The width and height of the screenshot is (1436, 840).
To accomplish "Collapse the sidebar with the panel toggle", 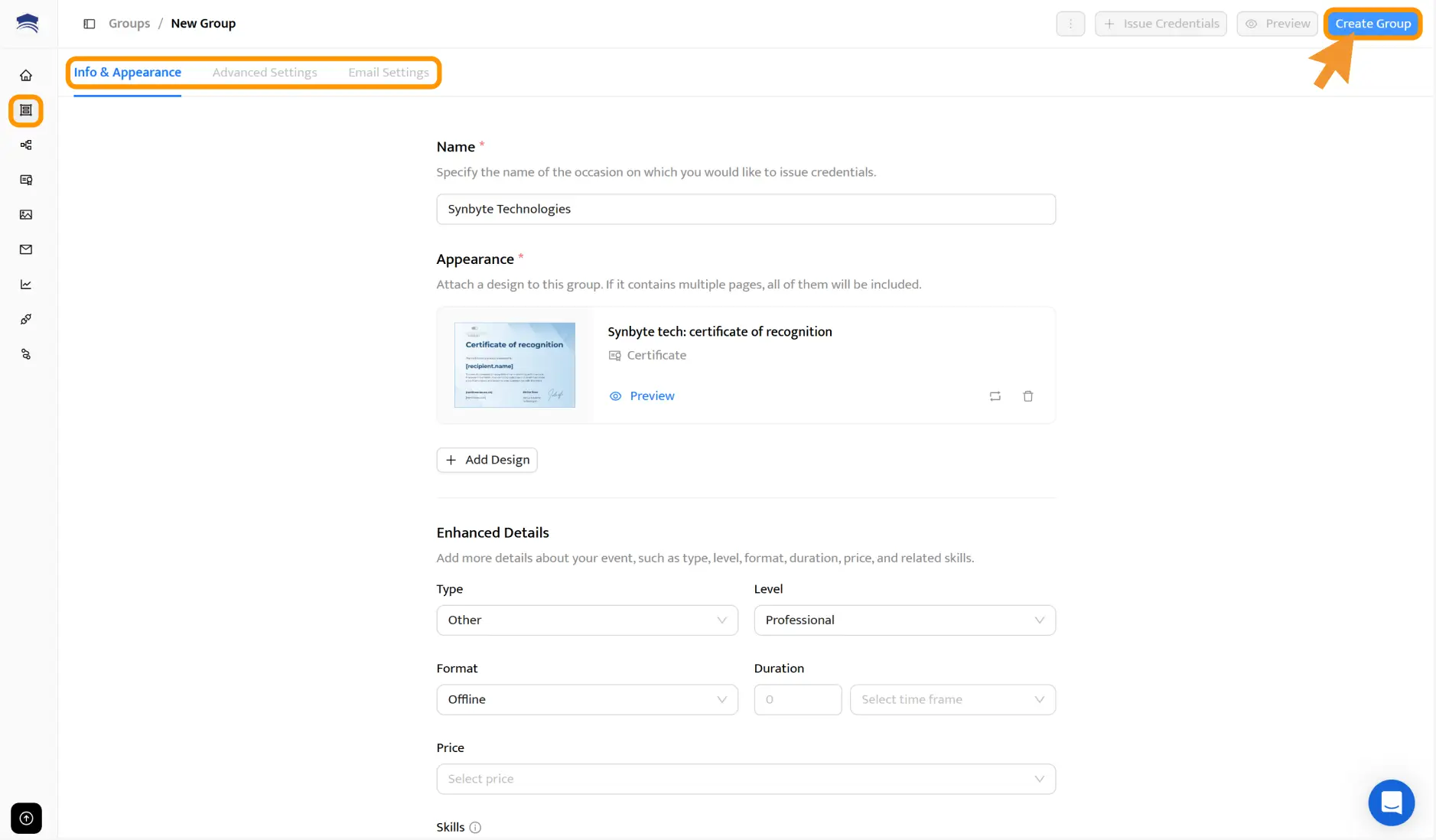I will [x=90, y=24].
